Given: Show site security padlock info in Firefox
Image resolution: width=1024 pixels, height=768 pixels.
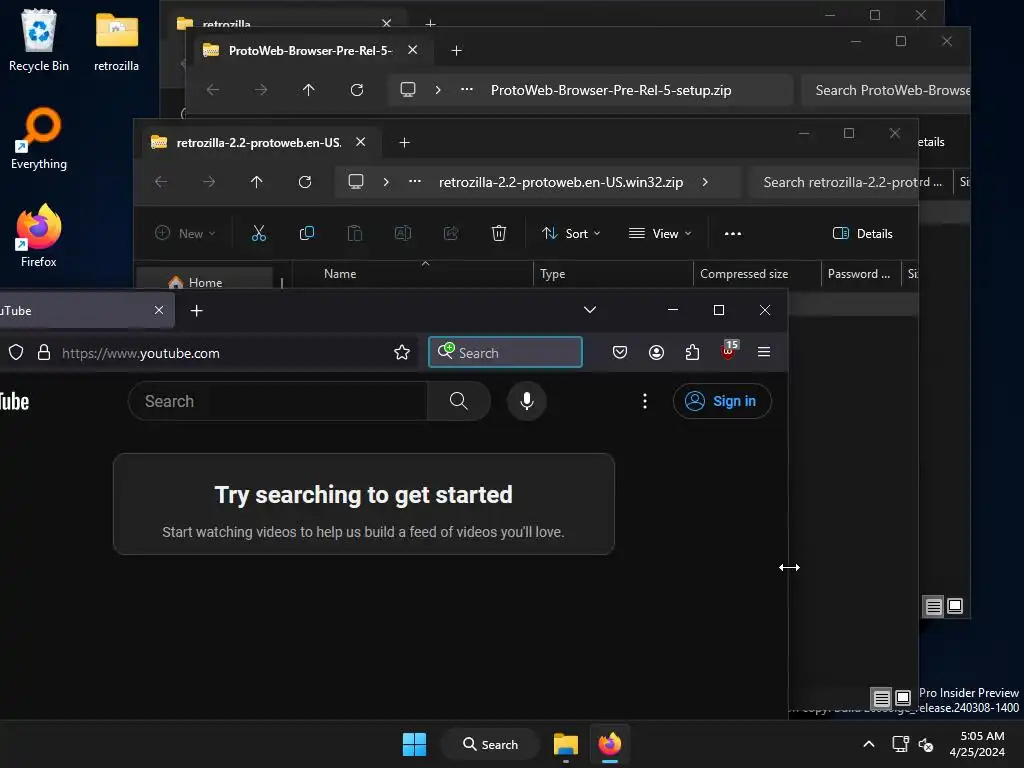Looking at the screenshot, I should click(x=44, y=353).
